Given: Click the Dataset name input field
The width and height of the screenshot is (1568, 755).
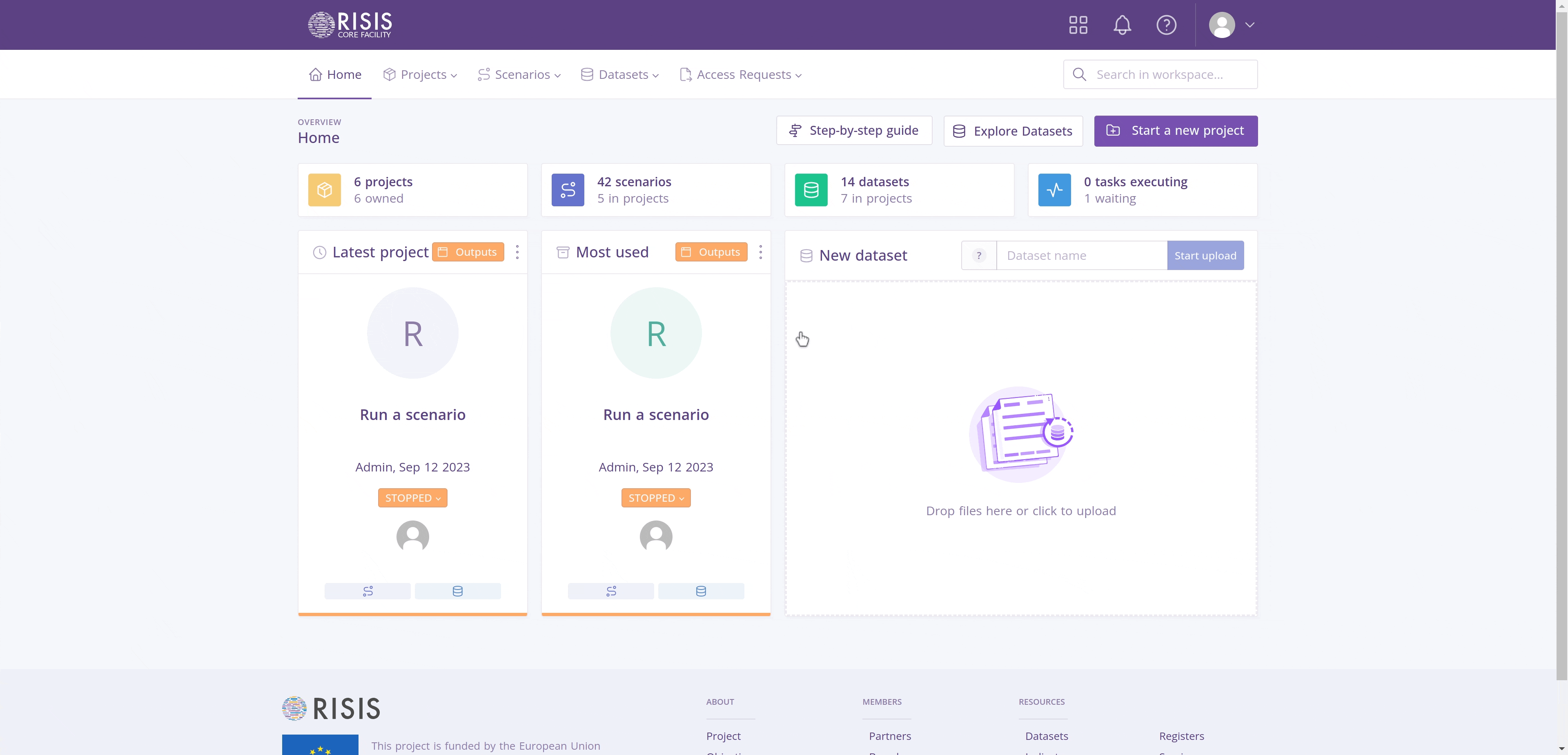Looking at the screenshot, I should (1081, 256).
